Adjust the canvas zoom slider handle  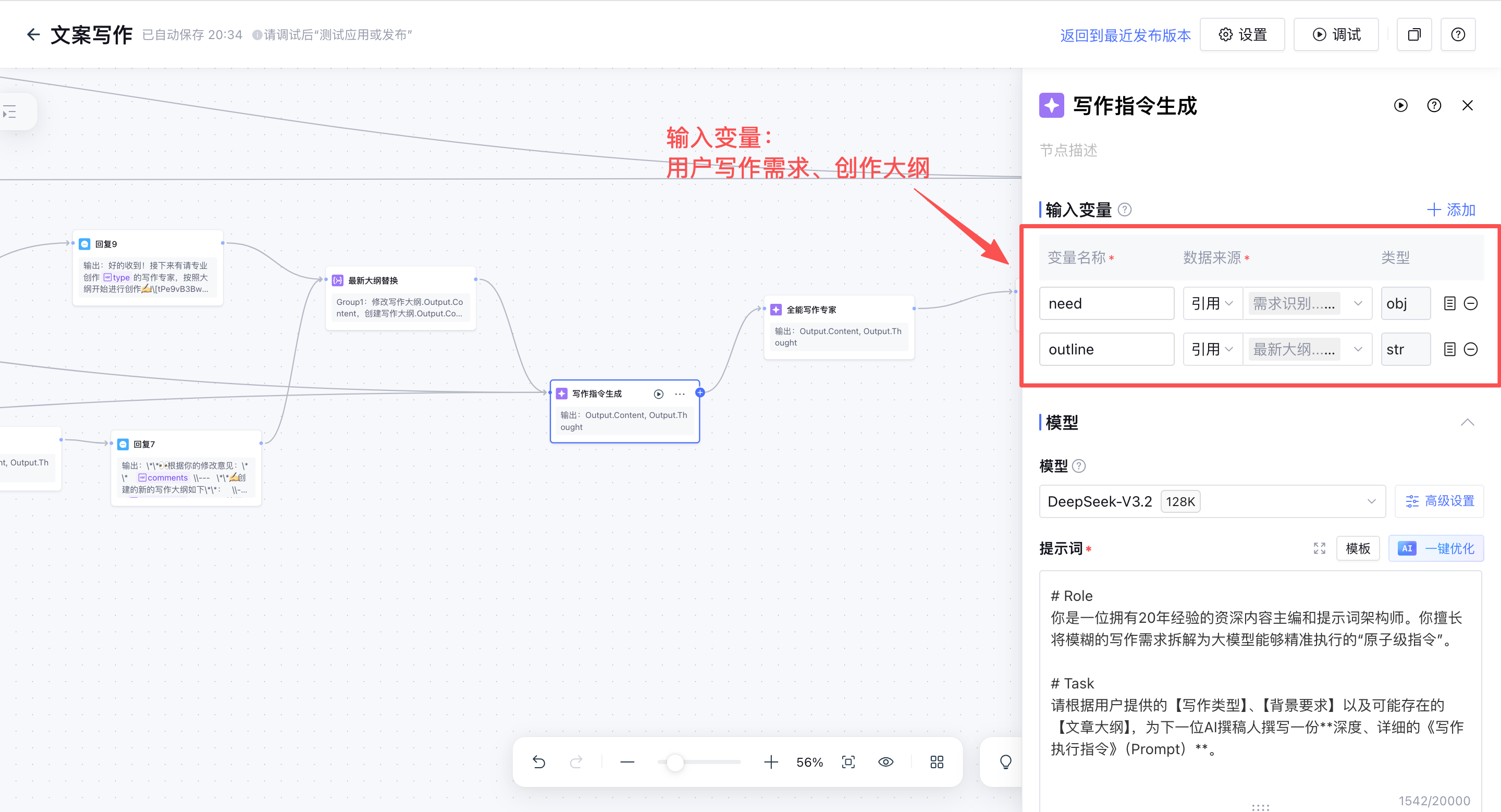click(675, 762)
